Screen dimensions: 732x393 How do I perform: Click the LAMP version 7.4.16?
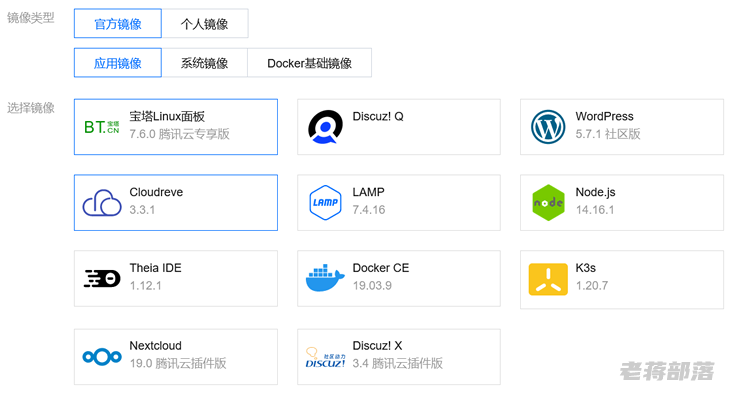(369, 210)
